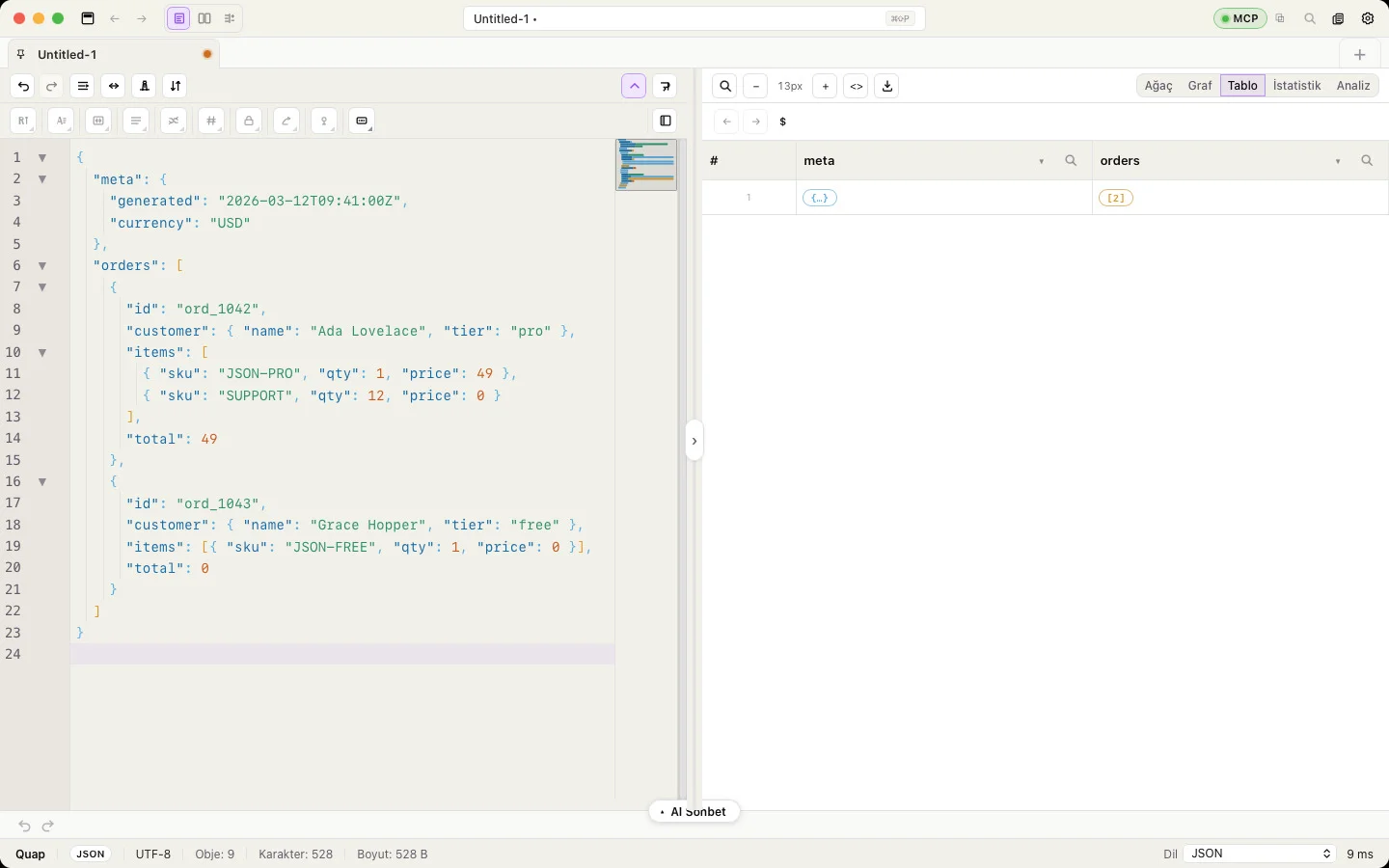Open search with the magnifier icon in viewer
Image resolution: width=1389 pixels, height=868 pixels.
pos(725,86)
